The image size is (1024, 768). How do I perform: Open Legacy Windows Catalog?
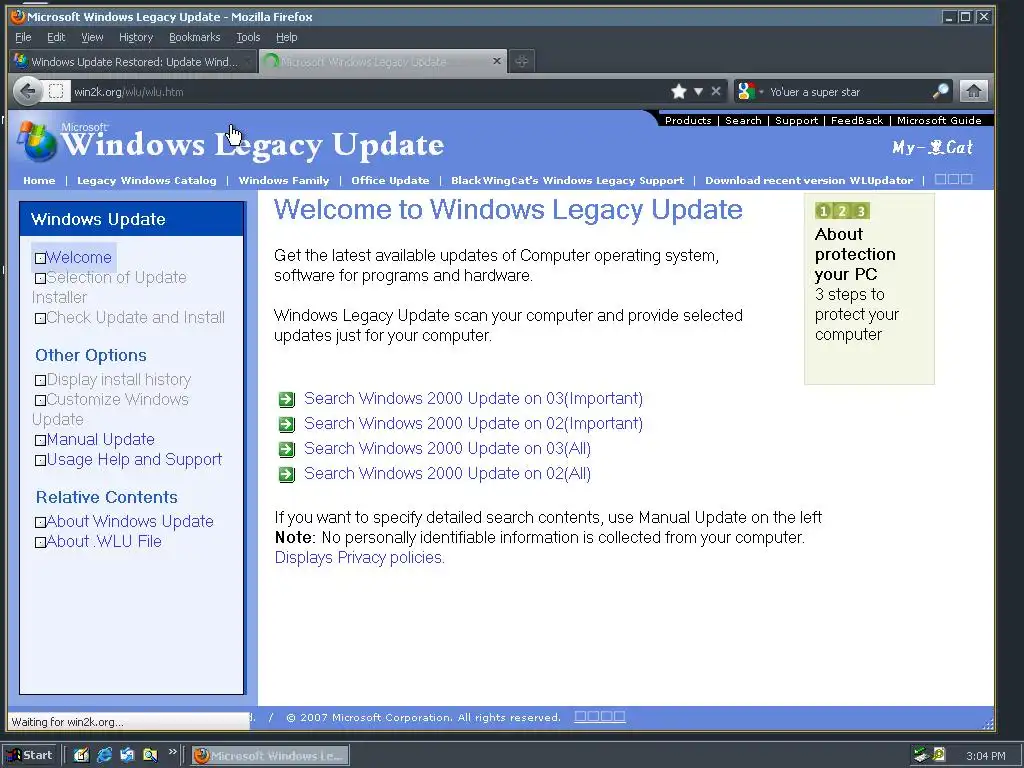pos(146,180)
